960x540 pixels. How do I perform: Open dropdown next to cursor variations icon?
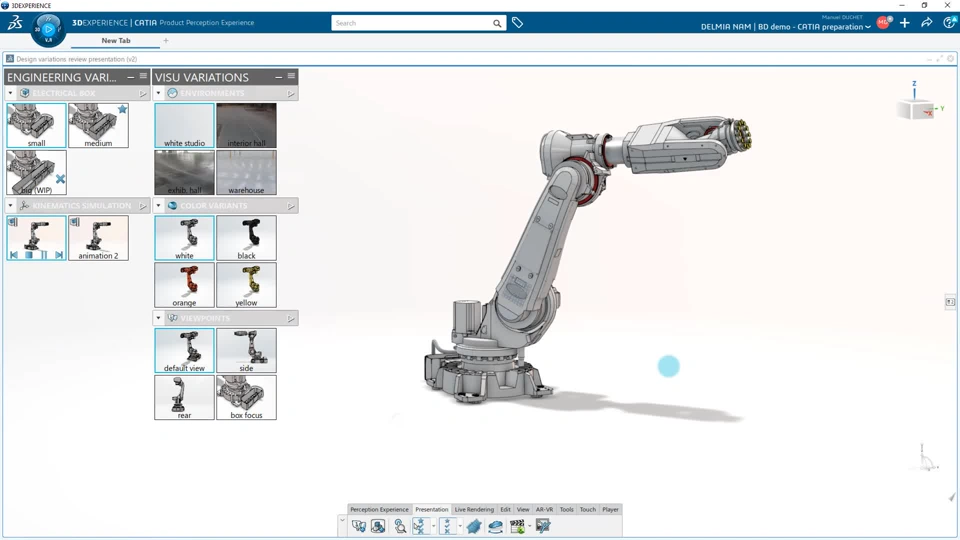coord(433,526)
